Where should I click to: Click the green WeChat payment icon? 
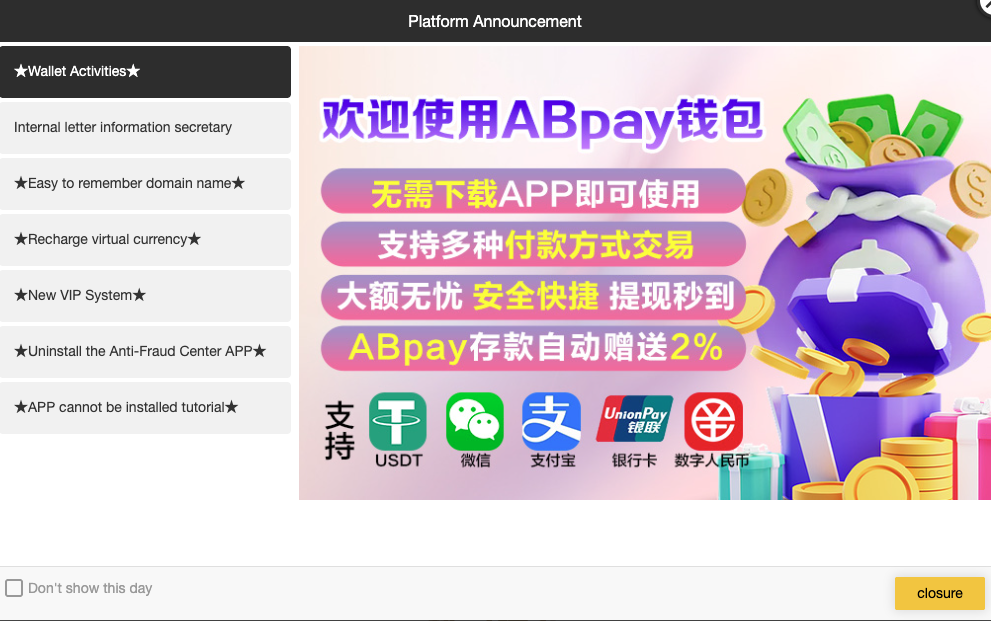pyautogui.click(x=475, y=421)
